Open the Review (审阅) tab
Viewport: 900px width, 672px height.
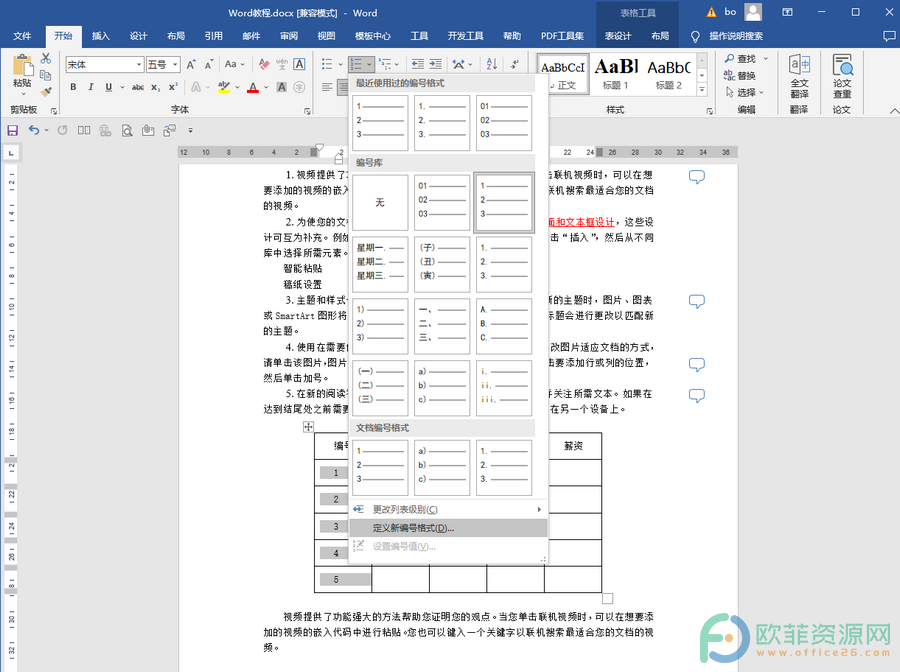pyautogui.click(x=289, y=36)
